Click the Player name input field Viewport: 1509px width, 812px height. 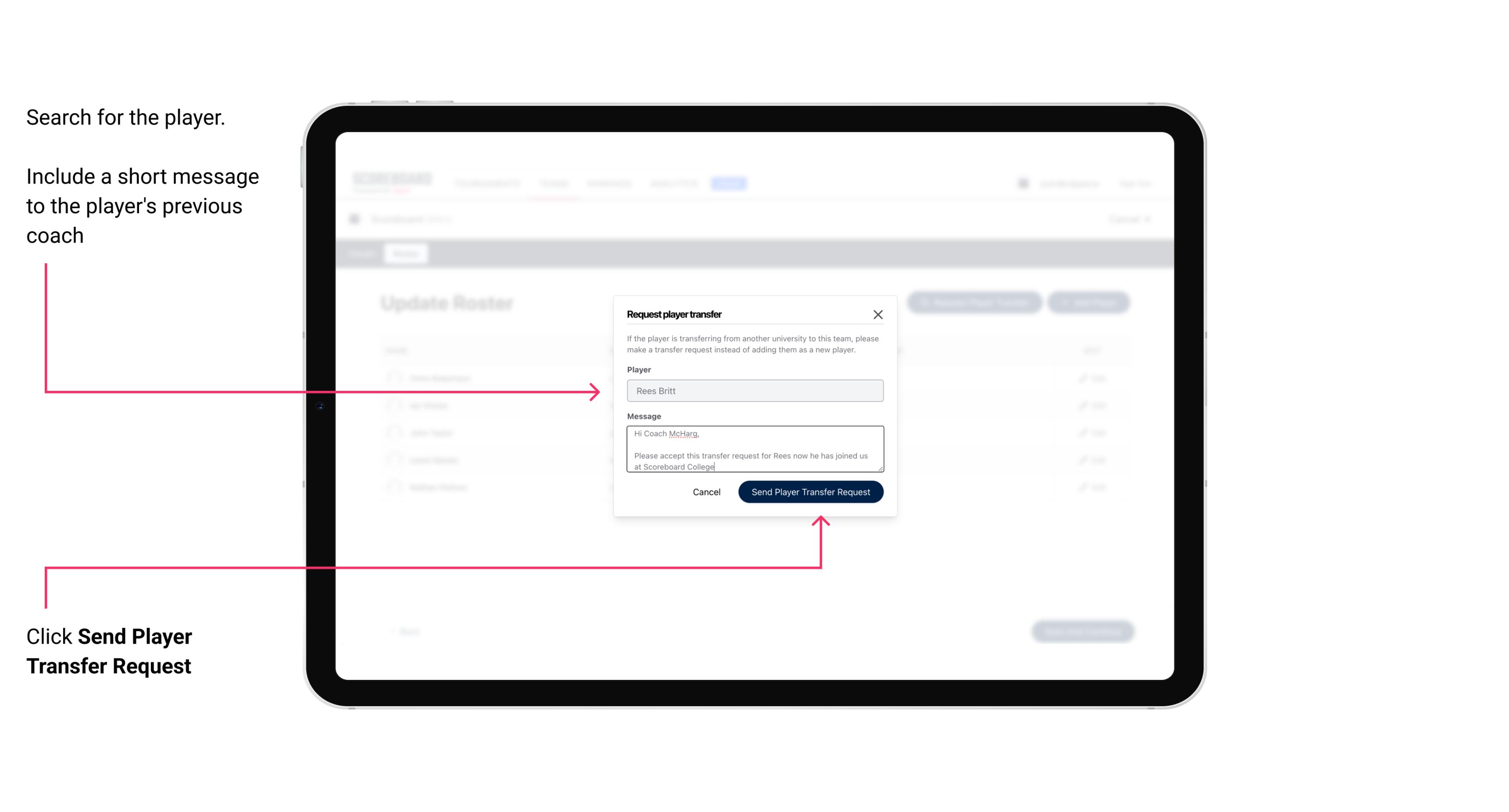(x=753, y=391)
